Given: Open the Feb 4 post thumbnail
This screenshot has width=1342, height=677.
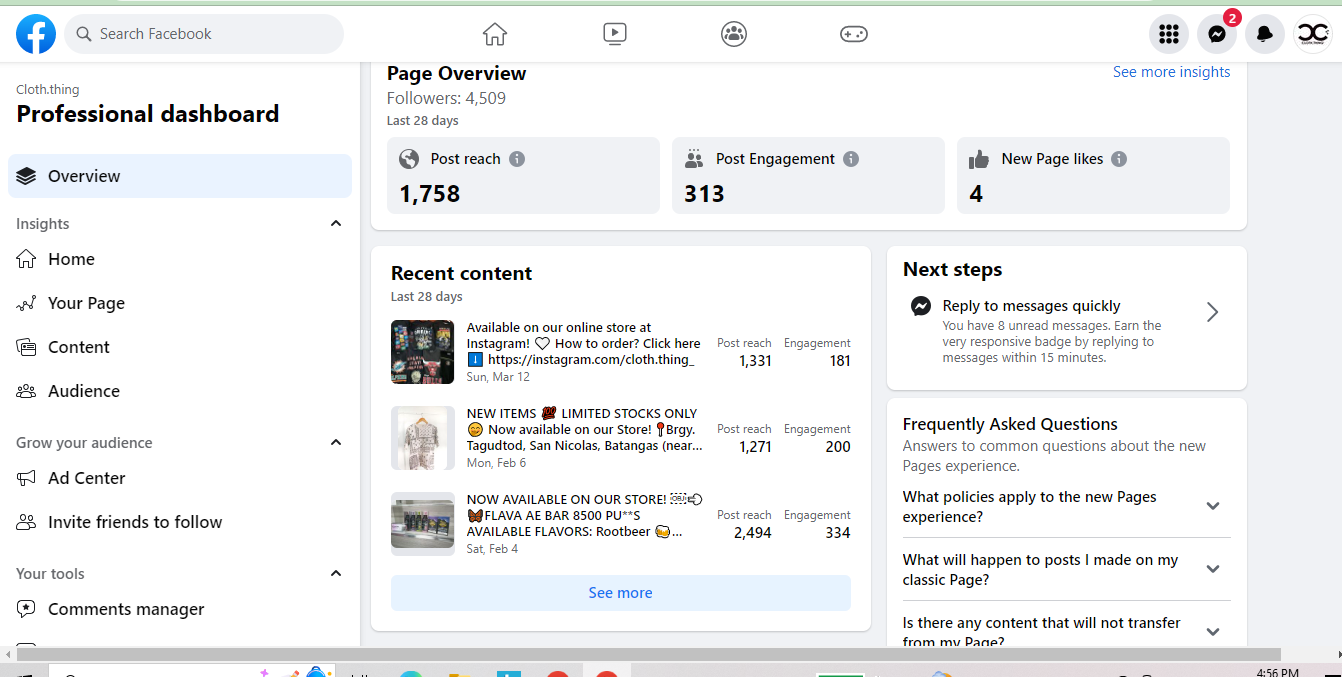Looking at the screenshot, I should click(423, 524).
